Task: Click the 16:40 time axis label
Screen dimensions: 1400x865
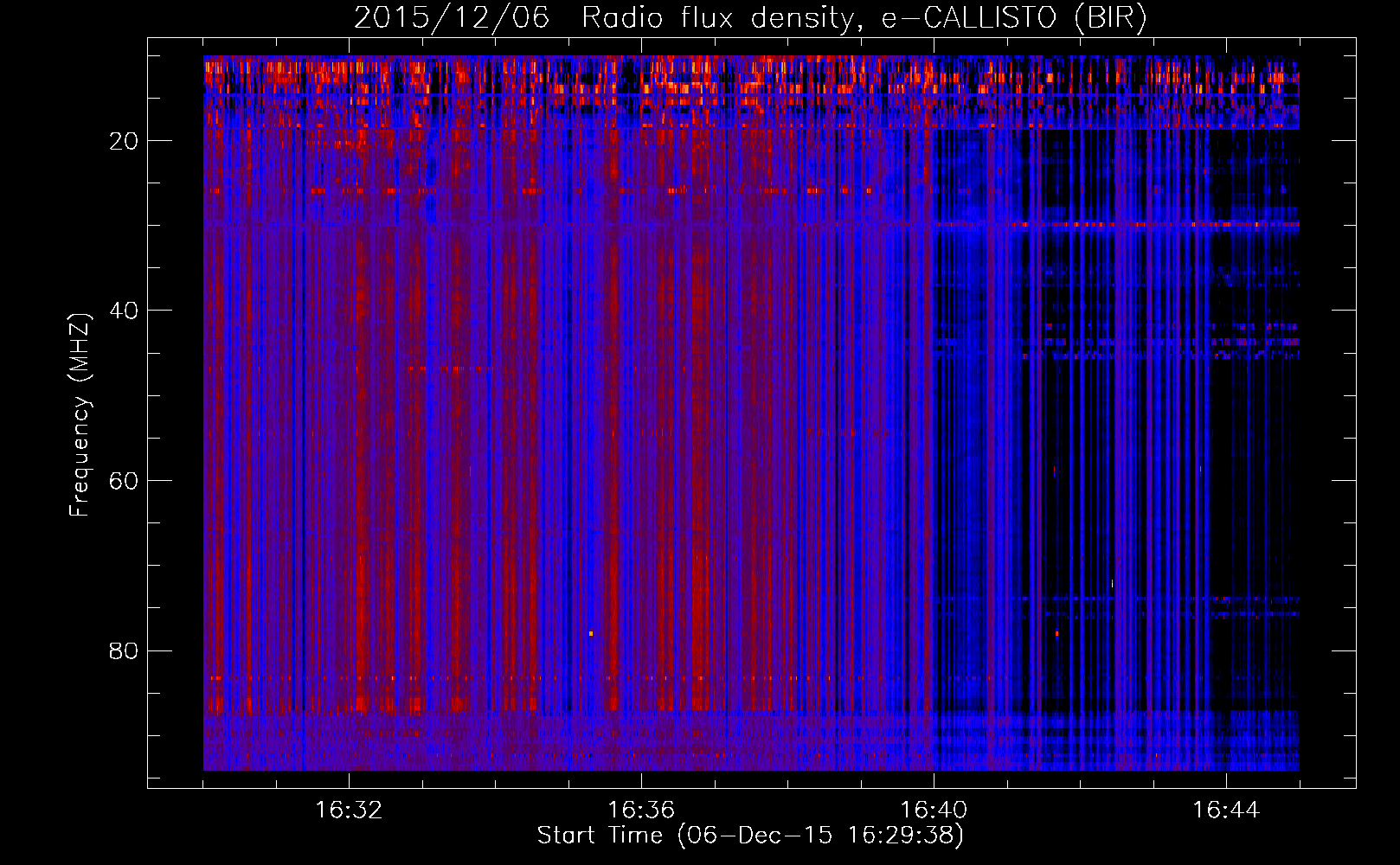Action: (933, 811)
